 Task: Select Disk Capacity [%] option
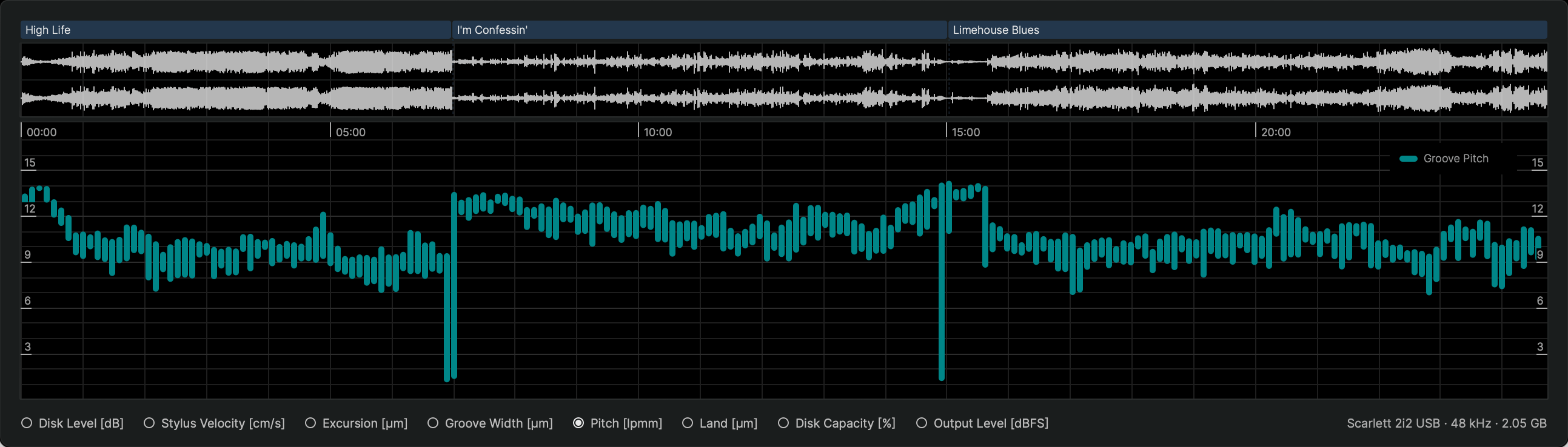tap(783, 423)
